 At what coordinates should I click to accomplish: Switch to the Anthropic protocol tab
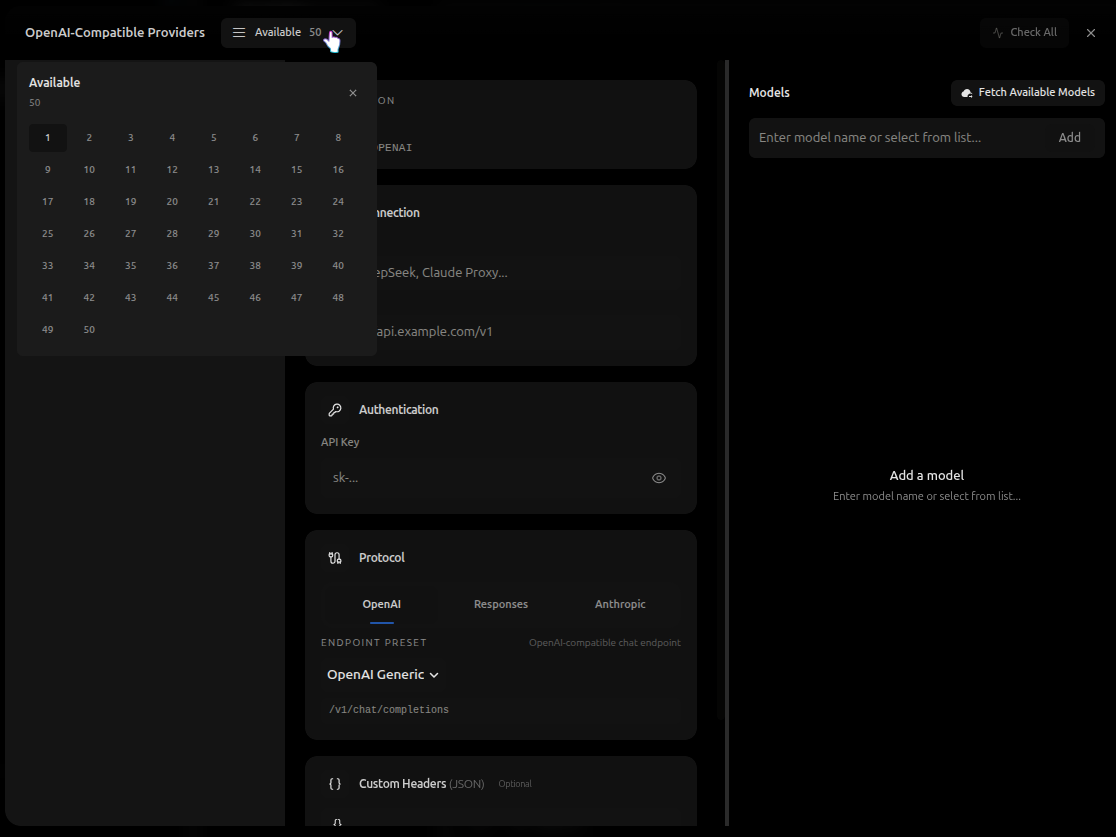(620, 604)
